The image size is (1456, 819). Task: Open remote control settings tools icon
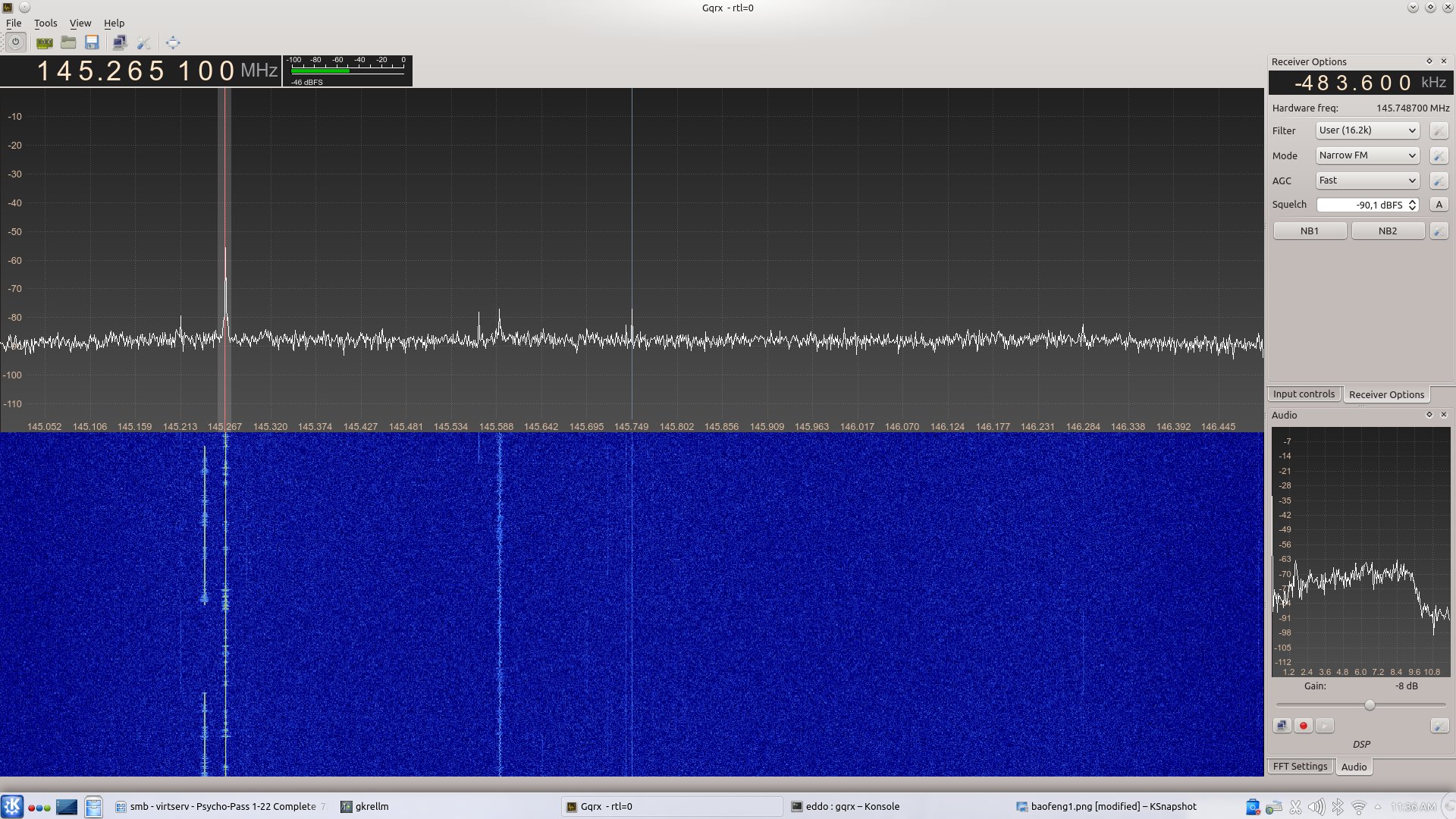[143, 42]
